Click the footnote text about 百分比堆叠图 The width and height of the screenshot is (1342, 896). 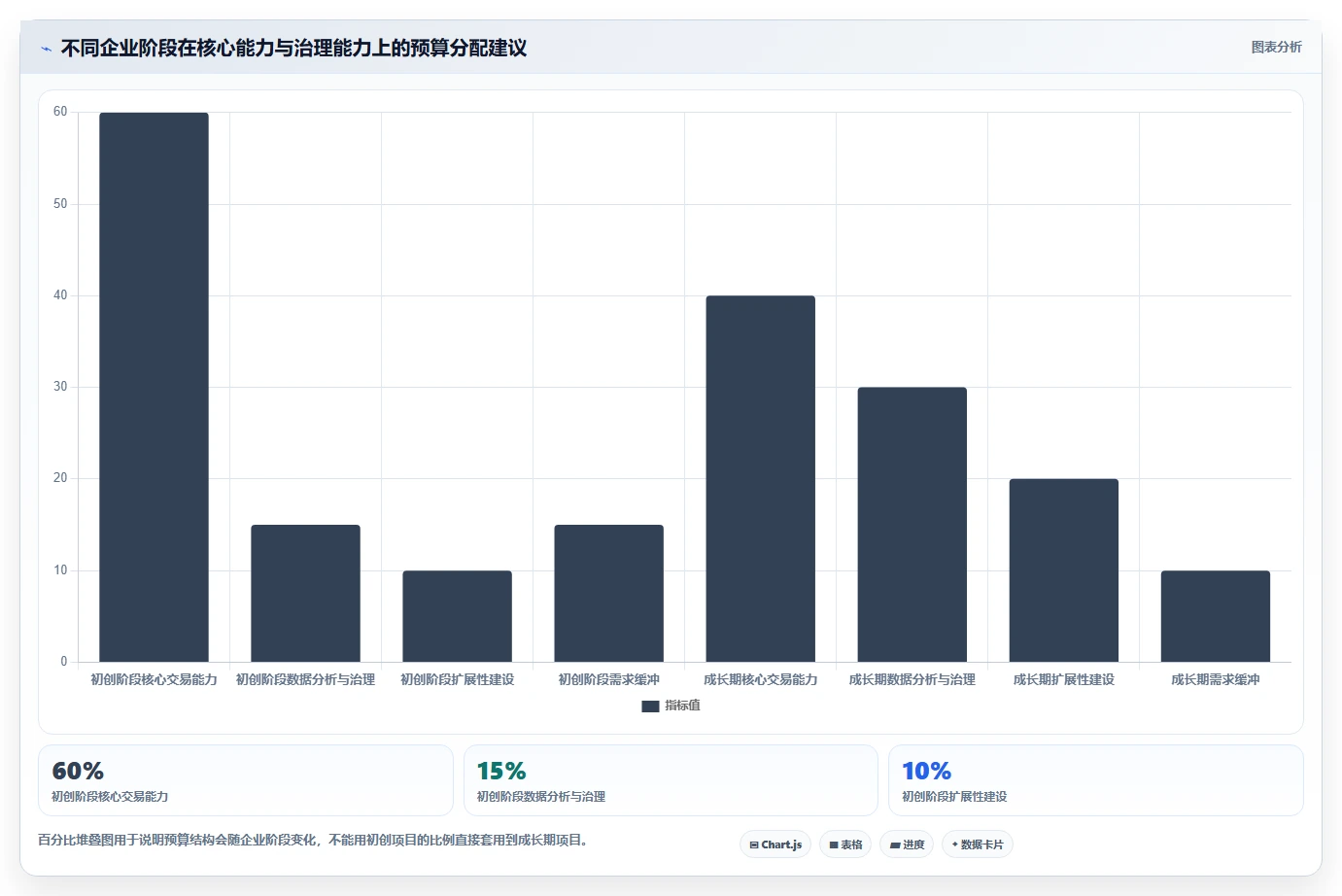tap(315, 840)
